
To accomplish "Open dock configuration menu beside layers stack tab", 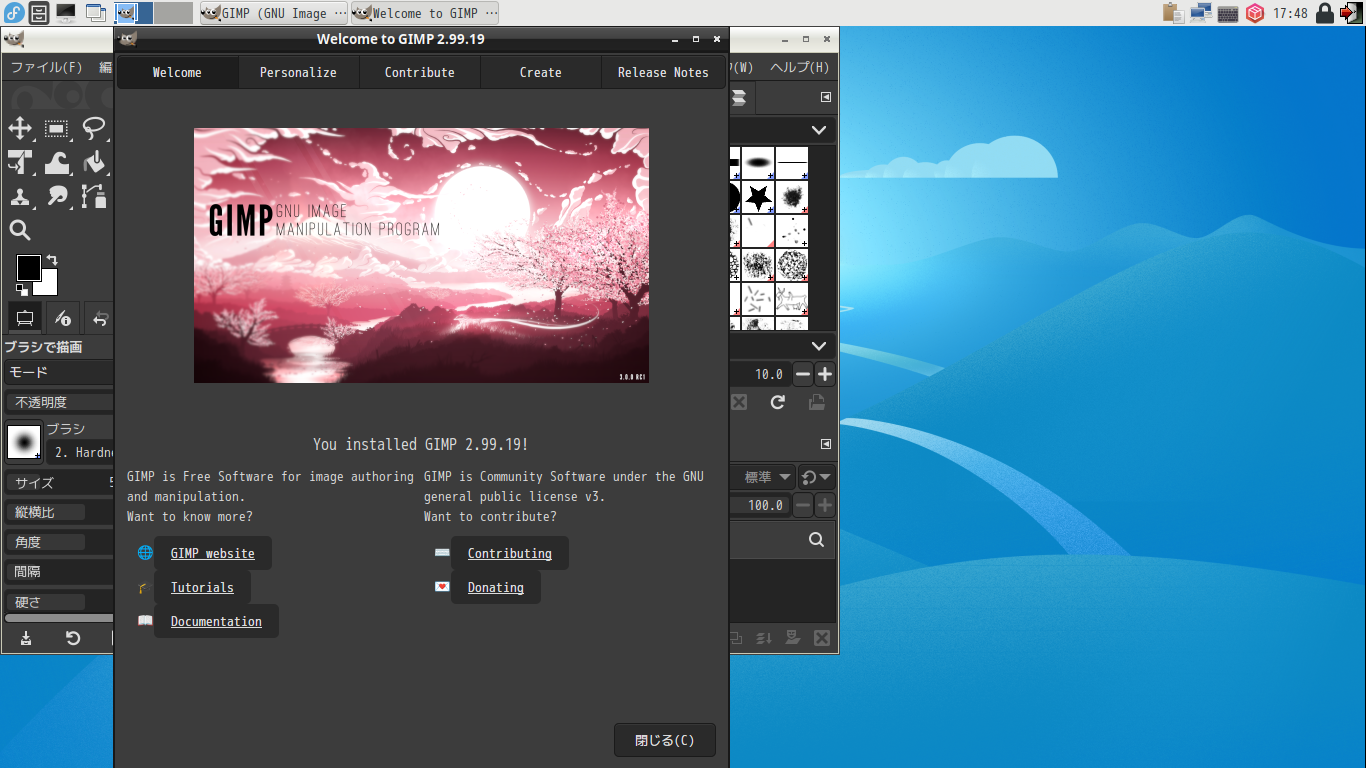I will [826, 97].
